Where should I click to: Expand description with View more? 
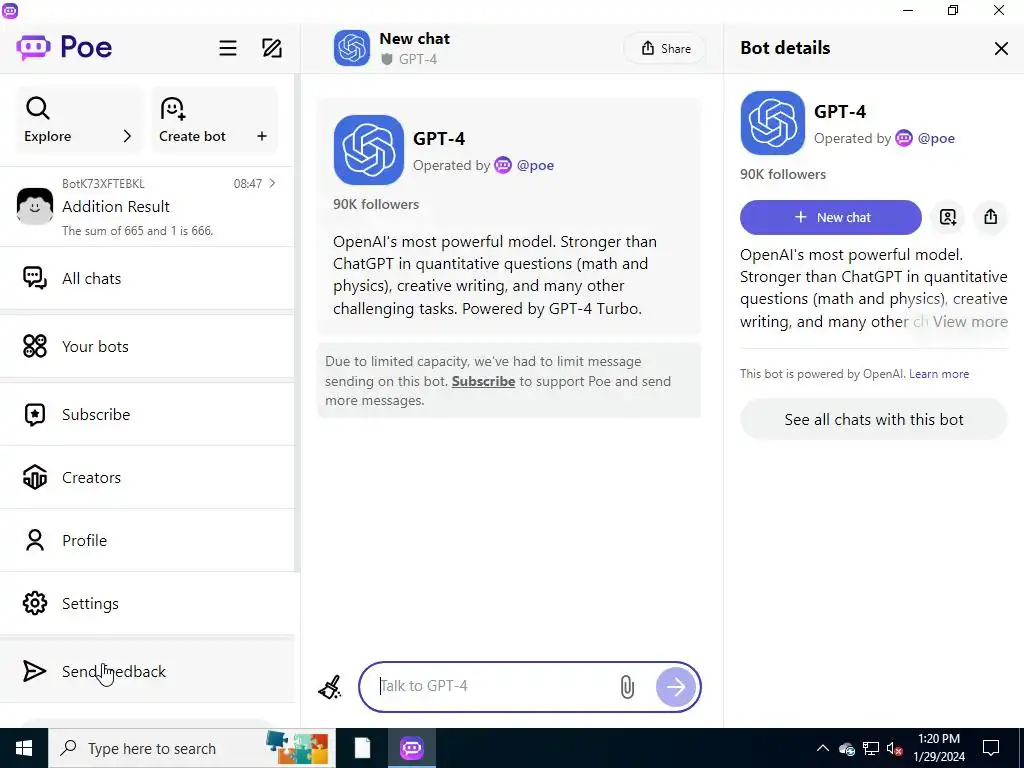[x=970, y=321]
